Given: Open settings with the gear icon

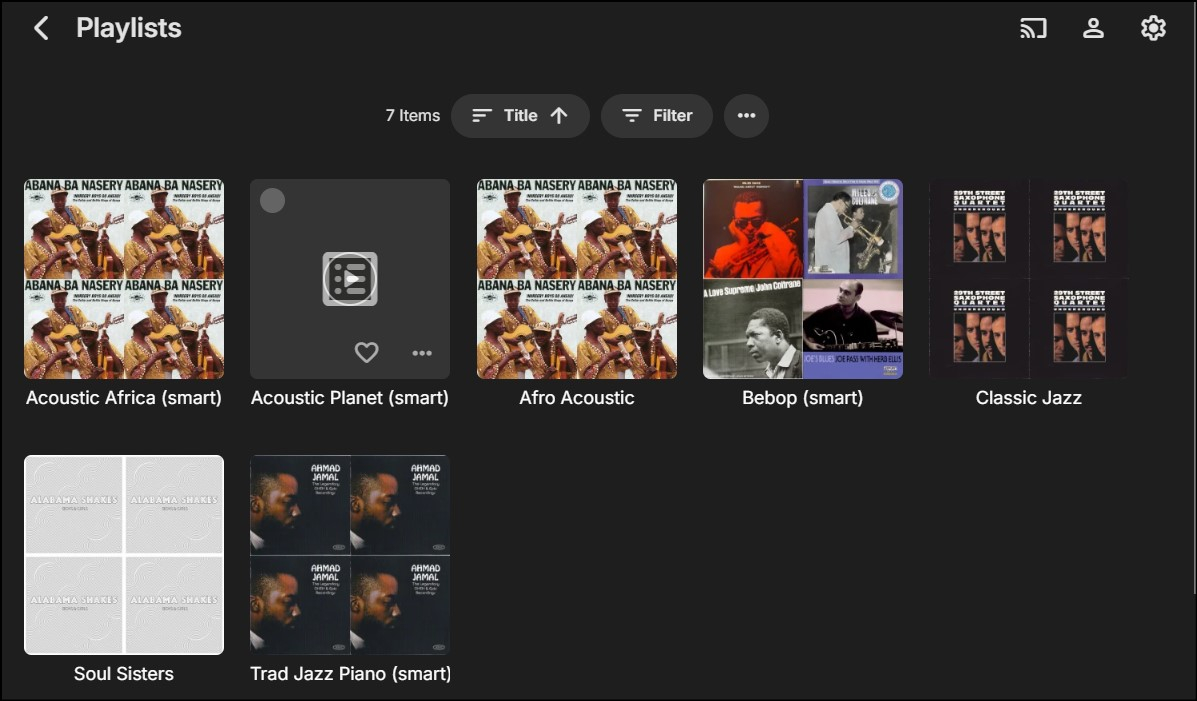Looking at the screenshot, I should pos(1153,28).
